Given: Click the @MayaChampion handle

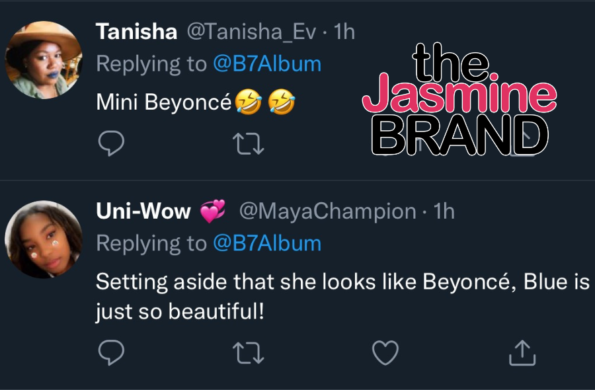Looking at the screenshot, I should click(x=327, y=212).
